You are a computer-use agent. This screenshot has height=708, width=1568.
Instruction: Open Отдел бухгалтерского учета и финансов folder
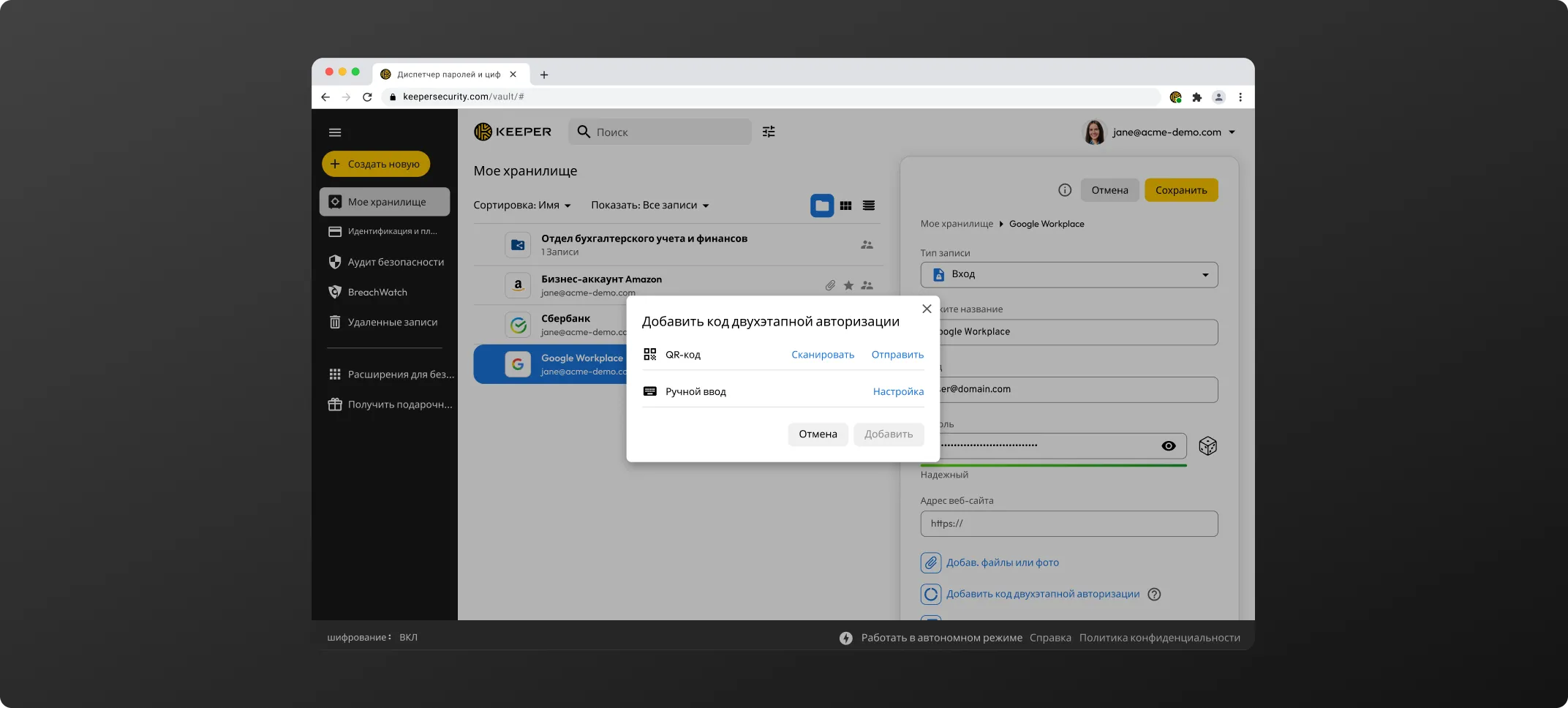click(677, 245)
